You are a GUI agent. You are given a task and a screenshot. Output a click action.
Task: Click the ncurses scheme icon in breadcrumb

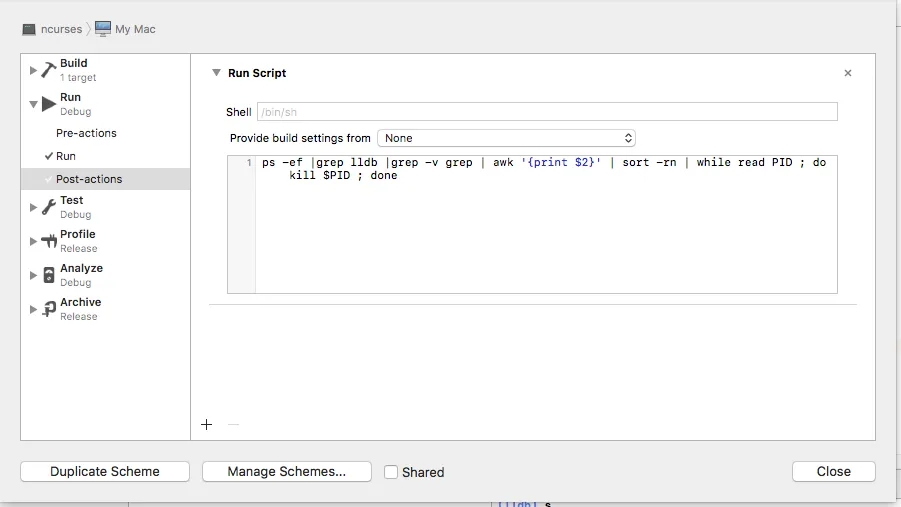tap(29, 30)
